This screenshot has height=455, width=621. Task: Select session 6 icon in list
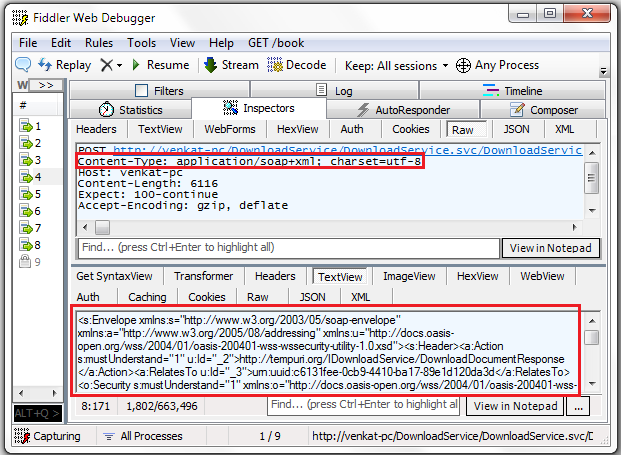pos(26,211)
